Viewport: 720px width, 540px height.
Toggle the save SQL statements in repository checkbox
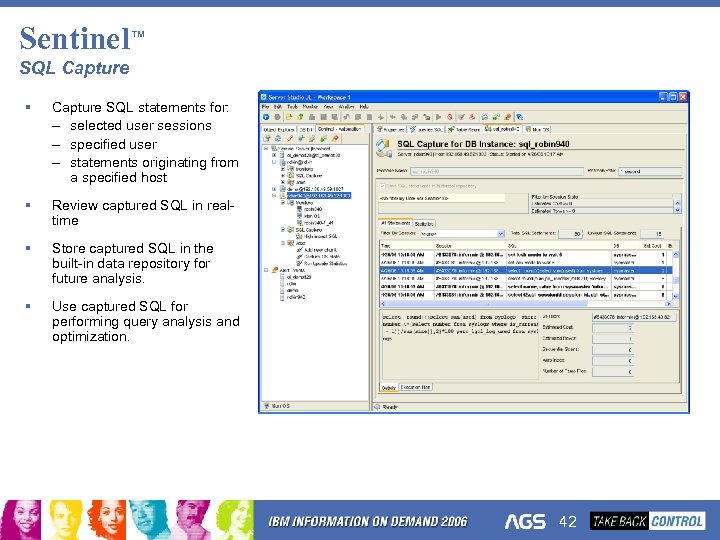pyautogui.click(x=382, y=186)
